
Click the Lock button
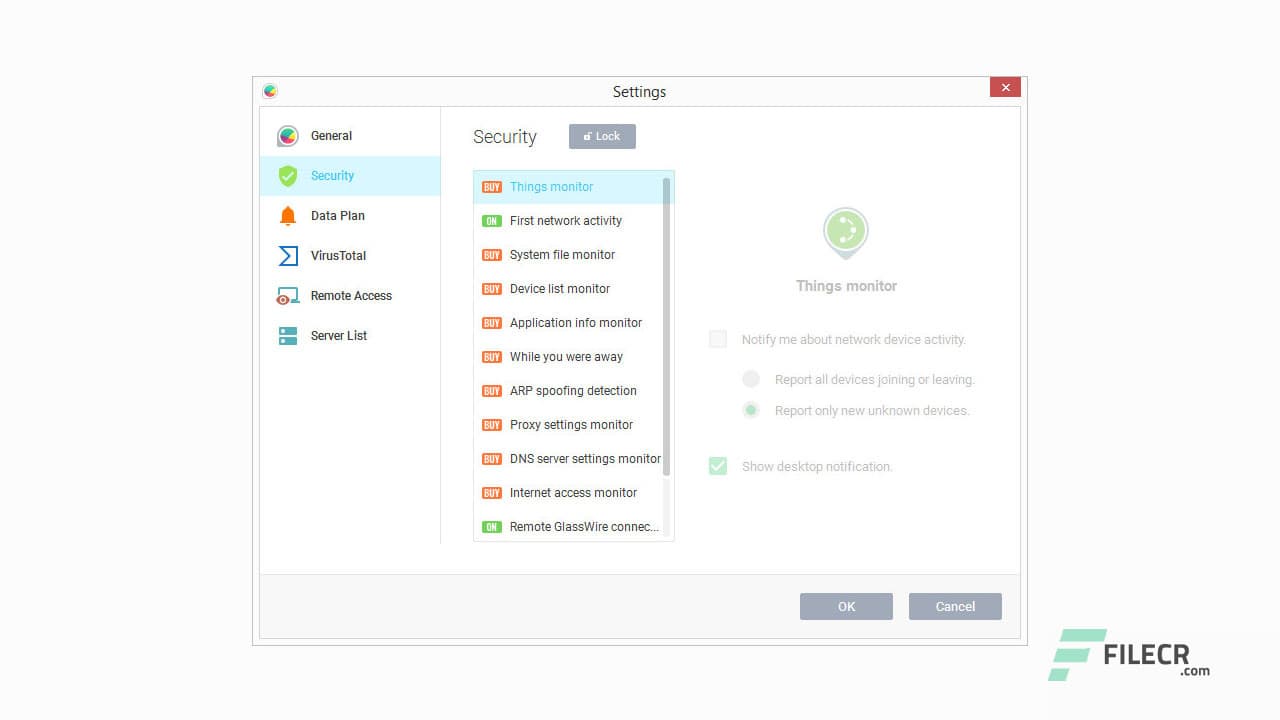(x=601, y=136)
